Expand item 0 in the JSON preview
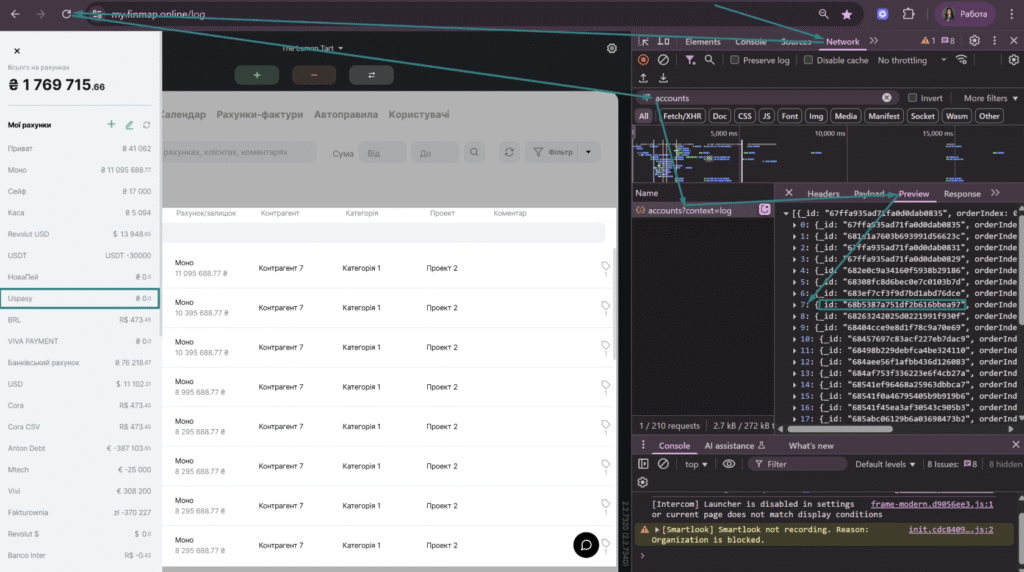This screenshot has width=1024, height=572. pyautogui.click(x=795, y=225)
